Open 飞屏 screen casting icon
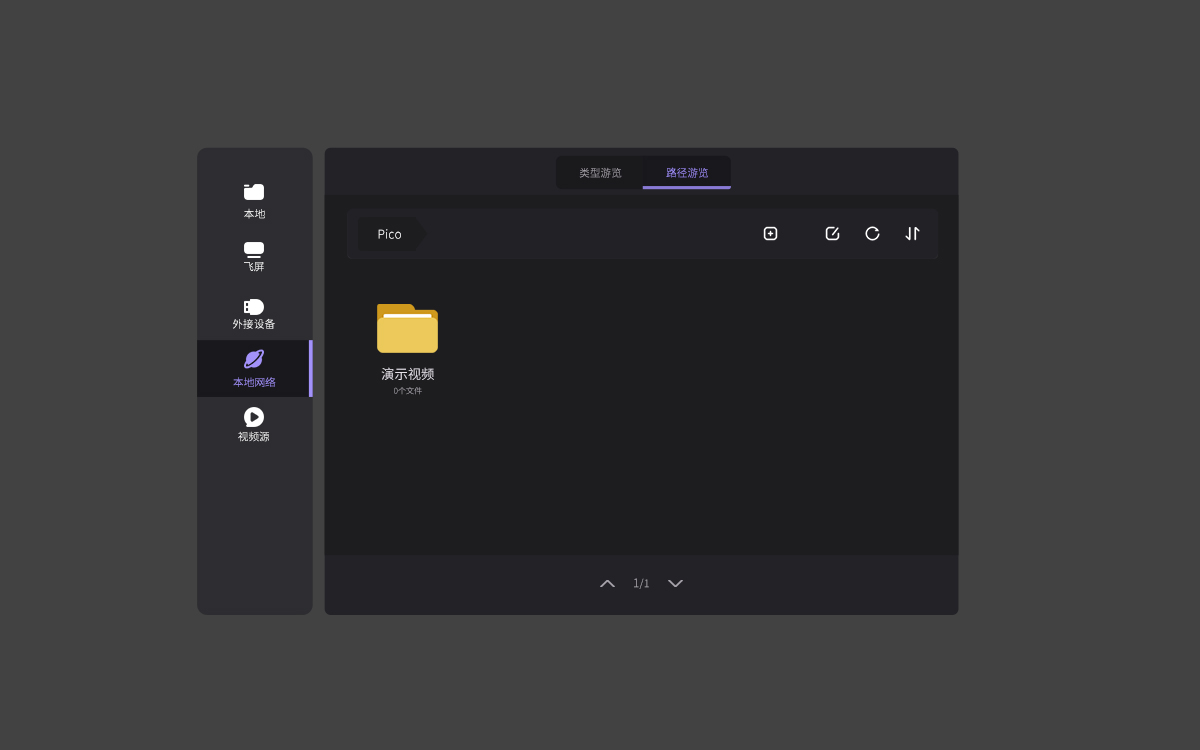The width and height of the screenshot is (1200, 750). 254,249
